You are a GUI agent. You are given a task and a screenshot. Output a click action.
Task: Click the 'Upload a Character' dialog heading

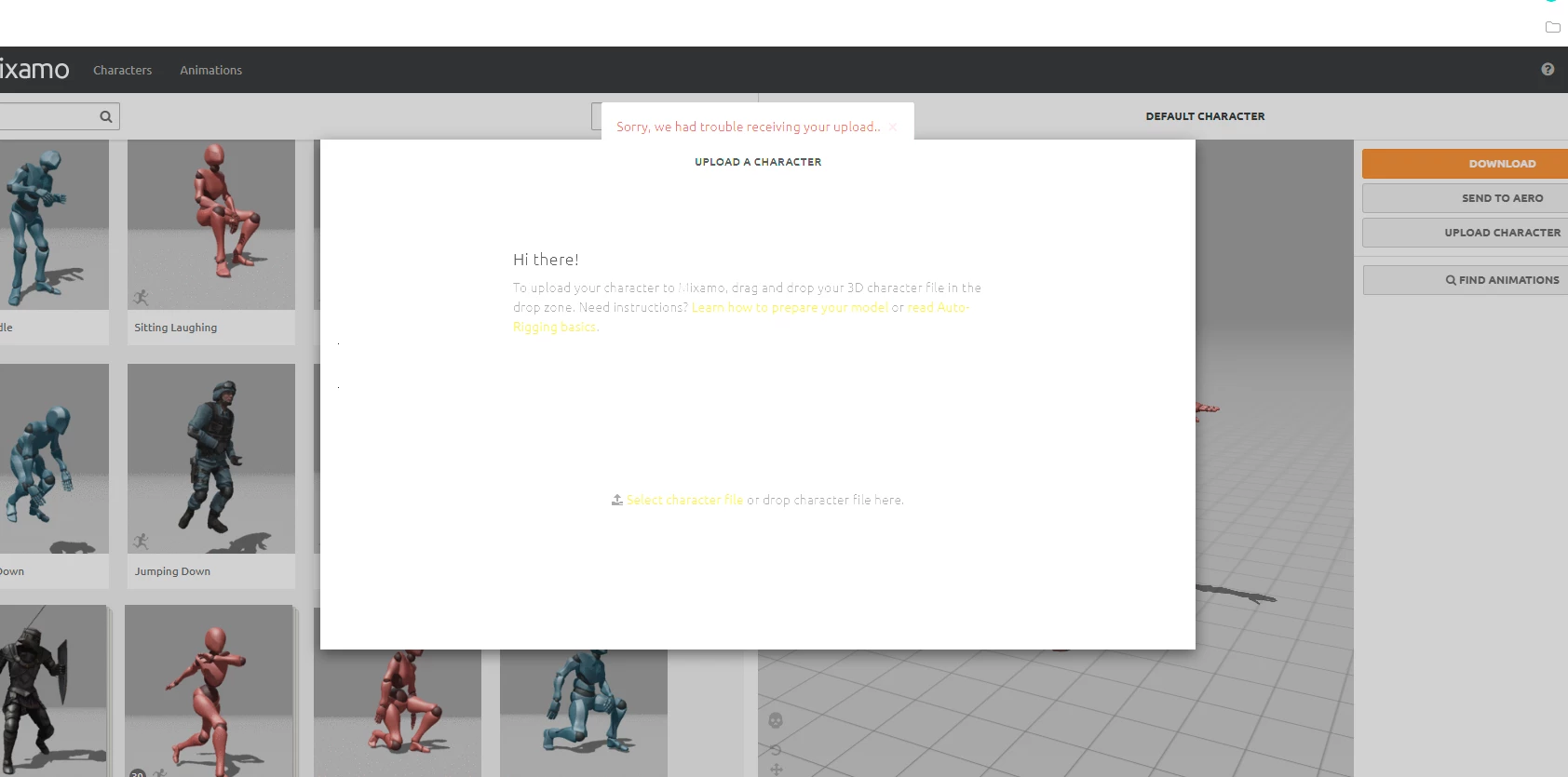[758, 162]
